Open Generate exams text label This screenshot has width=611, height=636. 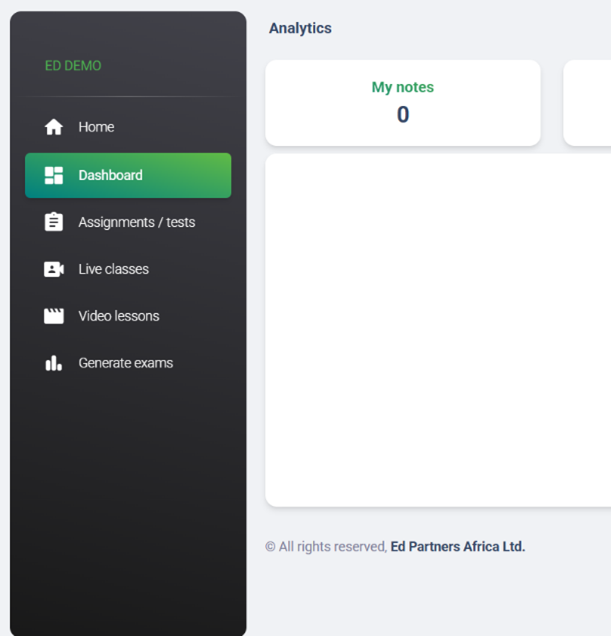click(125, 363)
